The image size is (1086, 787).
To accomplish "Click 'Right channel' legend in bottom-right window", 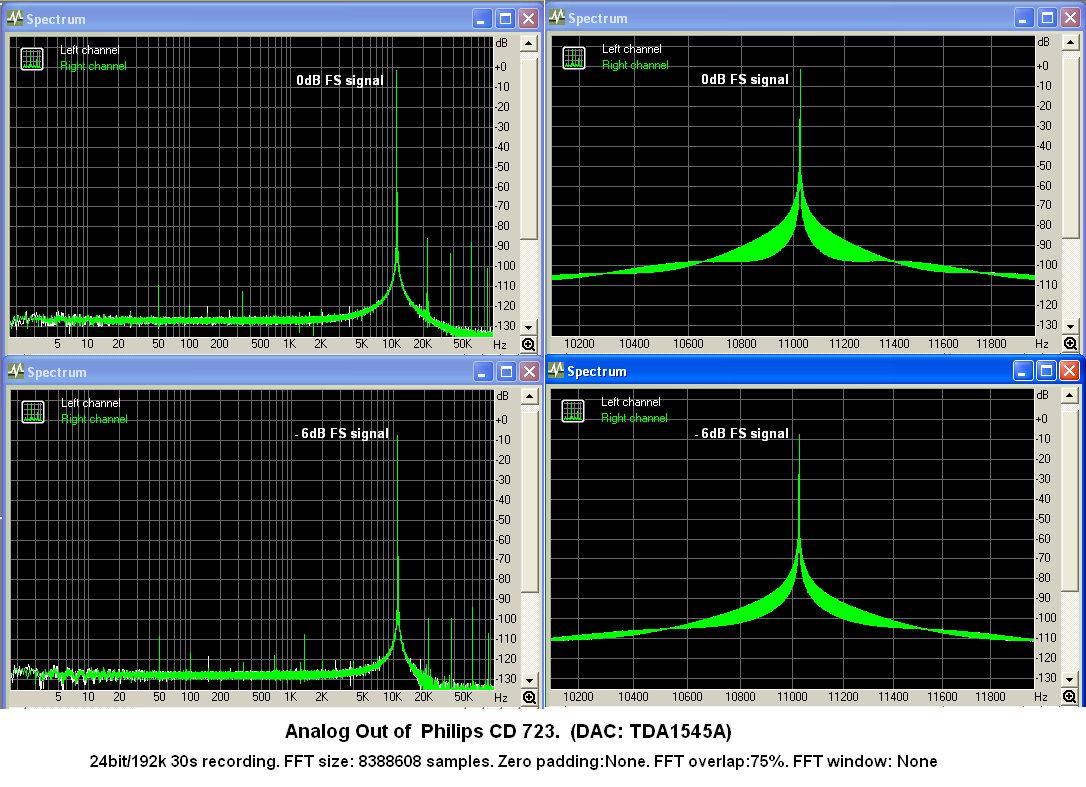I will click(x=634, y=418).
